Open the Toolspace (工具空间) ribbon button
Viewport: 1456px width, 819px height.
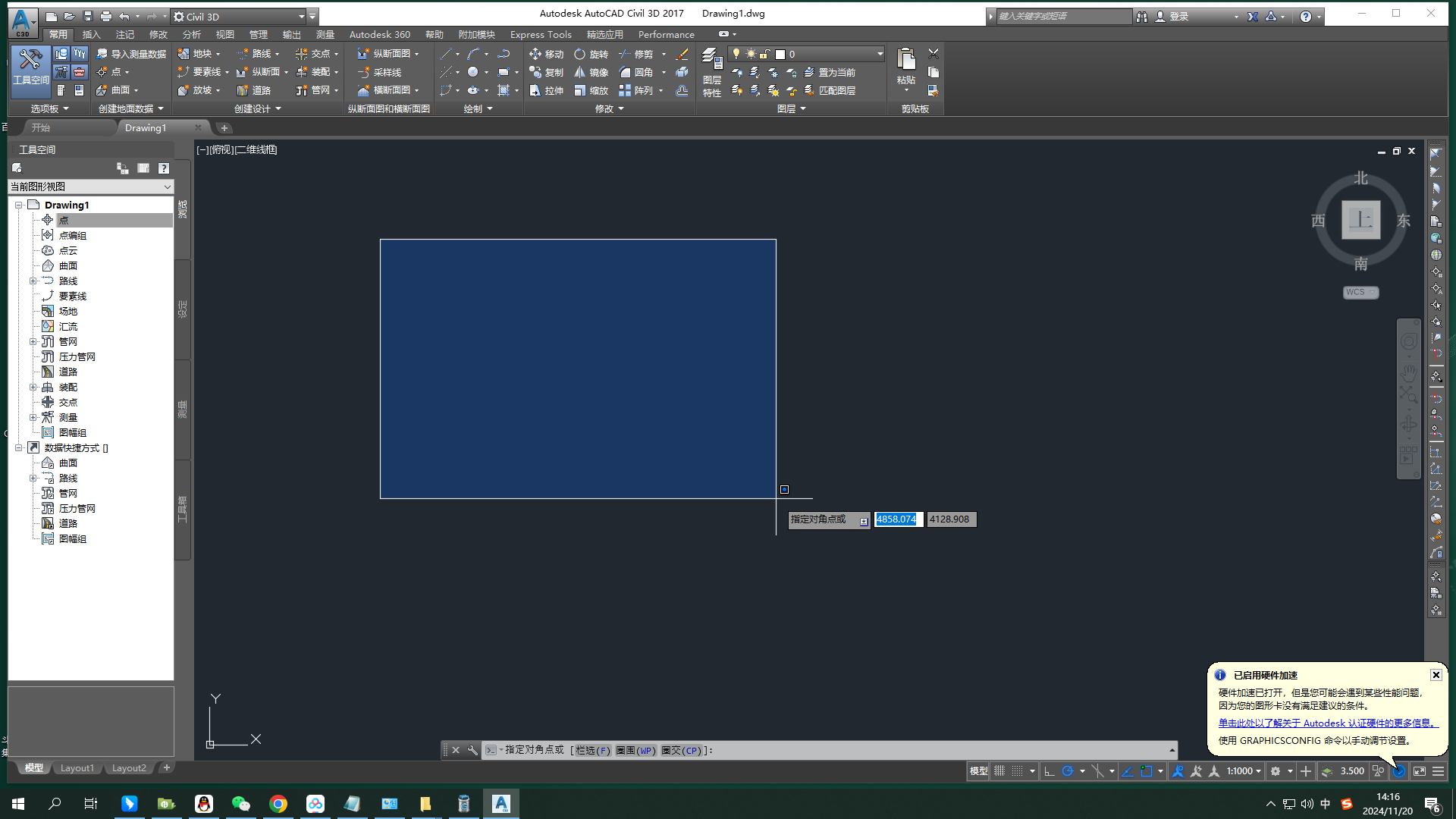coord(30,67)
